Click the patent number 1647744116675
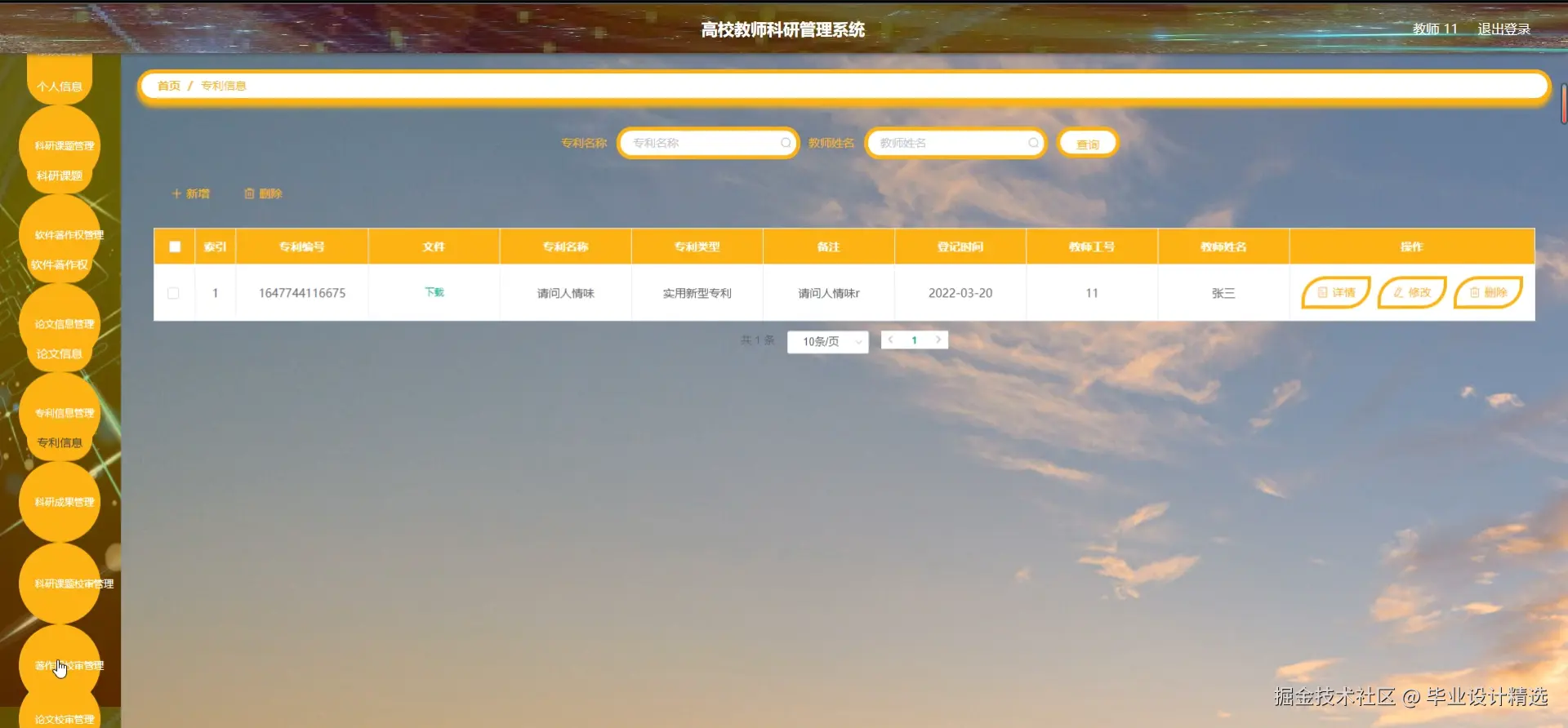The height and width of the screenshot is (728, 1568). point(302,293)
